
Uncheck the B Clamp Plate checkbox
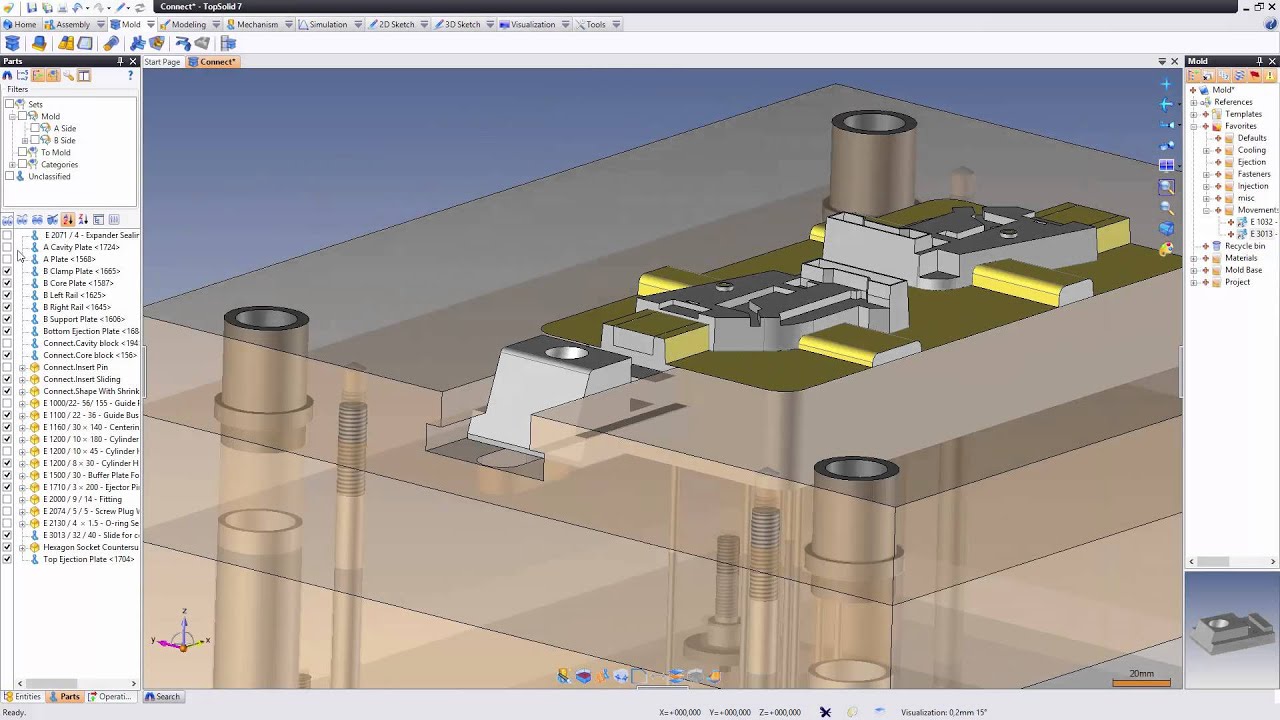point(7,271)
